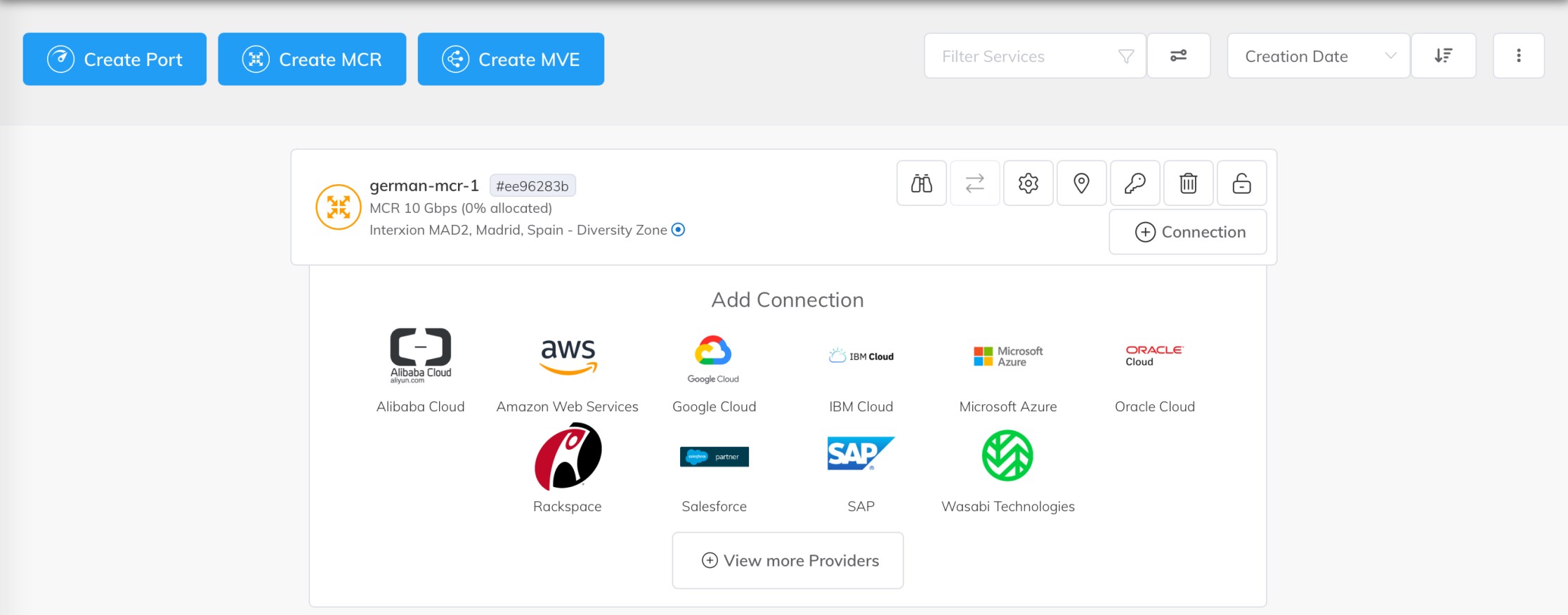Click View more Providers button

pos(788,560)
